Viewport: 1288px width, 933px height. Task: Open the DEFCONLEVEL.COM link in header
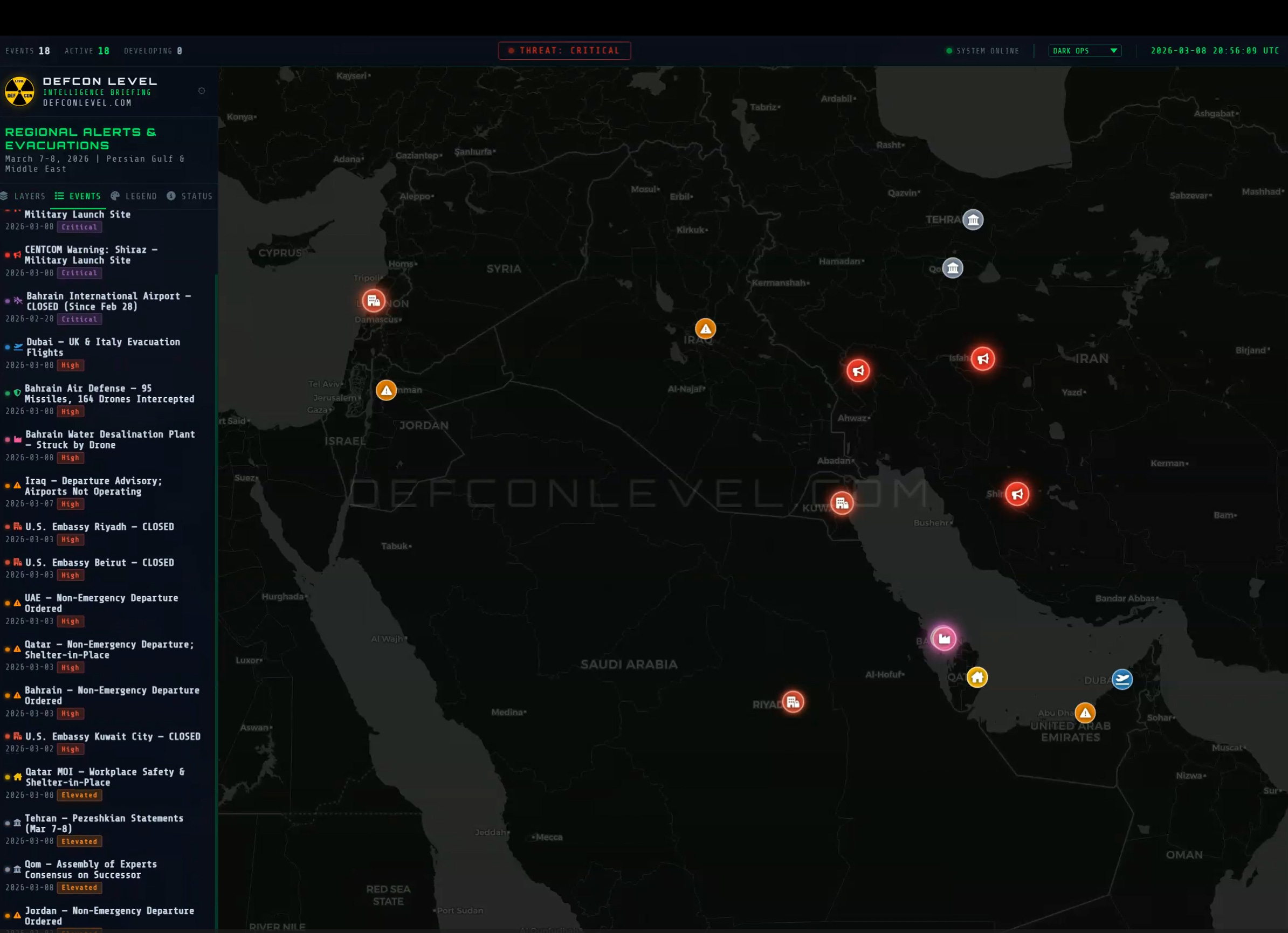point(87,103)
